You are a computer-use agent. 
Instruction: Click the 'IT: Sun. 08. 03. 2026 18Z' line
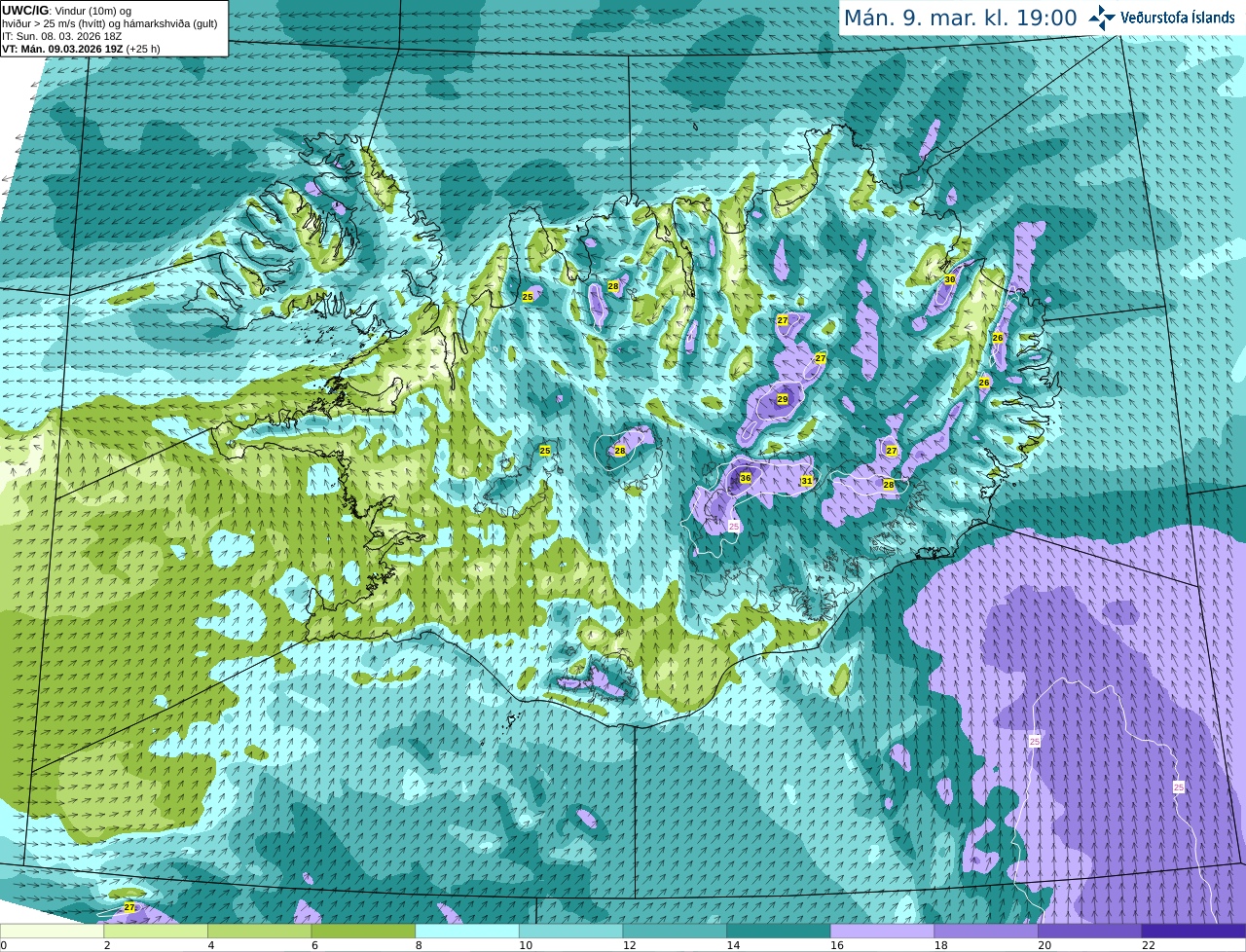click(x=61, y=36)
